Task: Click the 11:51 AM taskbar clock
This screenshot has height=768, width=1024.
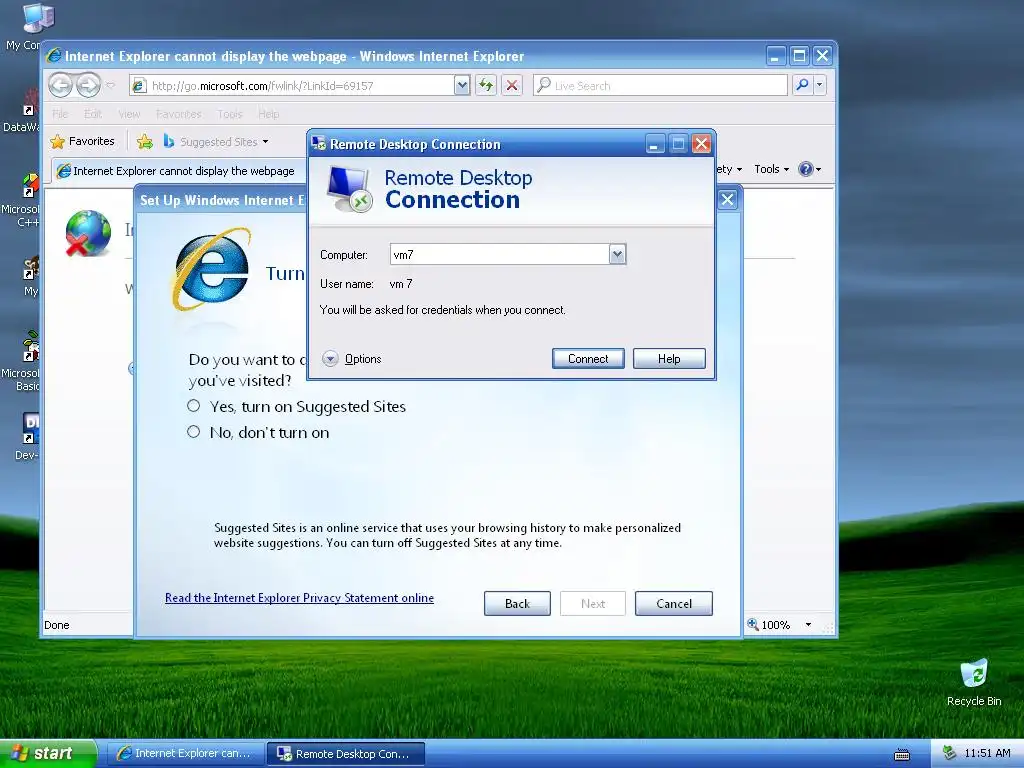Action: (x=987, y=754)
